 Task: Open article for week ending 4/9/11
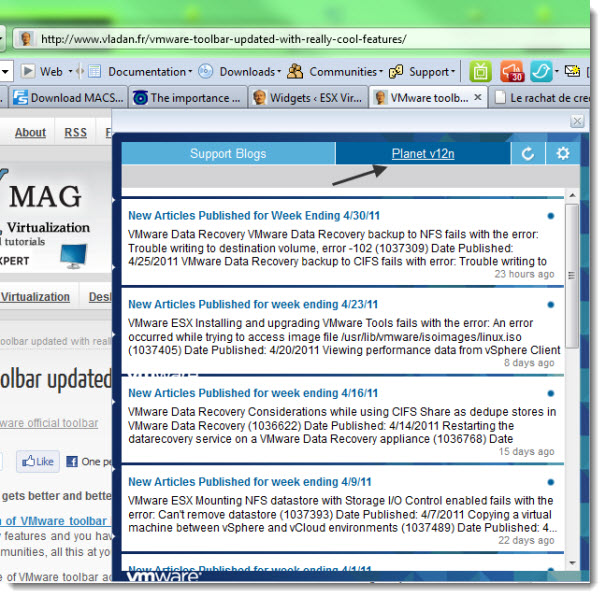(x=250, y=481)
